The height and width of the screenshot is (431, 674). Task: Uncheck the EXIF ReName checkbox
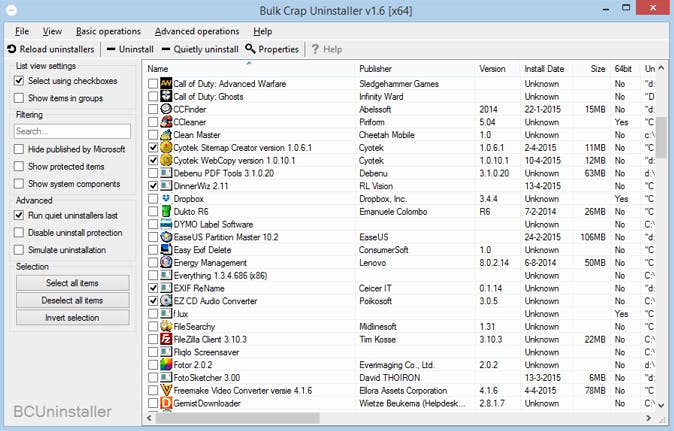(153, 288)
